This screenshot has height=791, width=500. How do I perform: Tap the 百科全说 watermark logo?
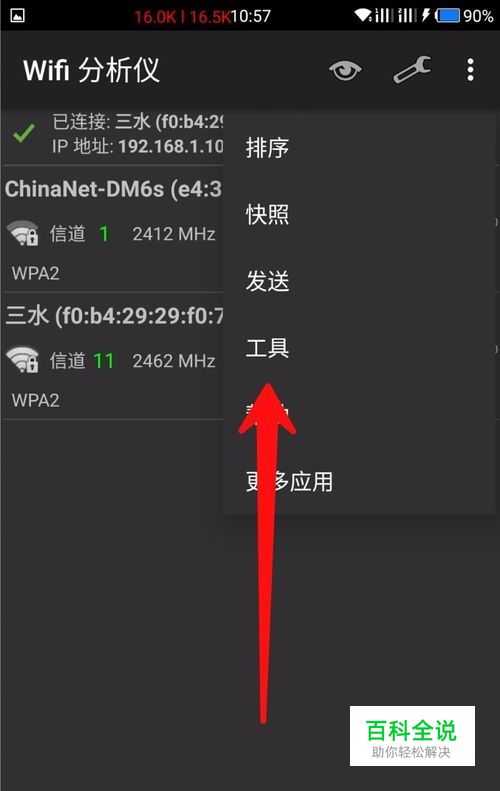click(412, 736)
